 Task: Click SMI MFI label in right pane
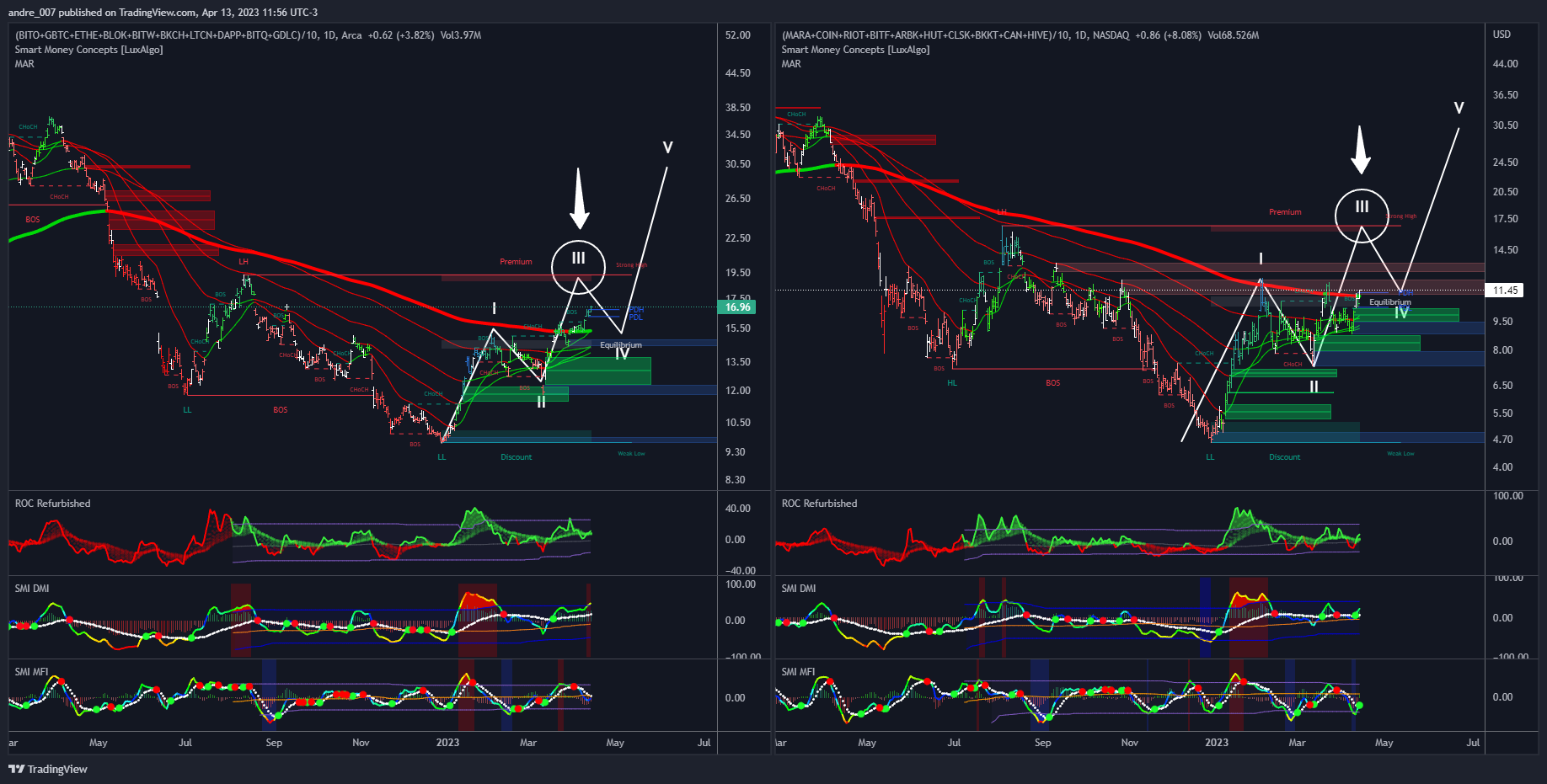[798, 672]
